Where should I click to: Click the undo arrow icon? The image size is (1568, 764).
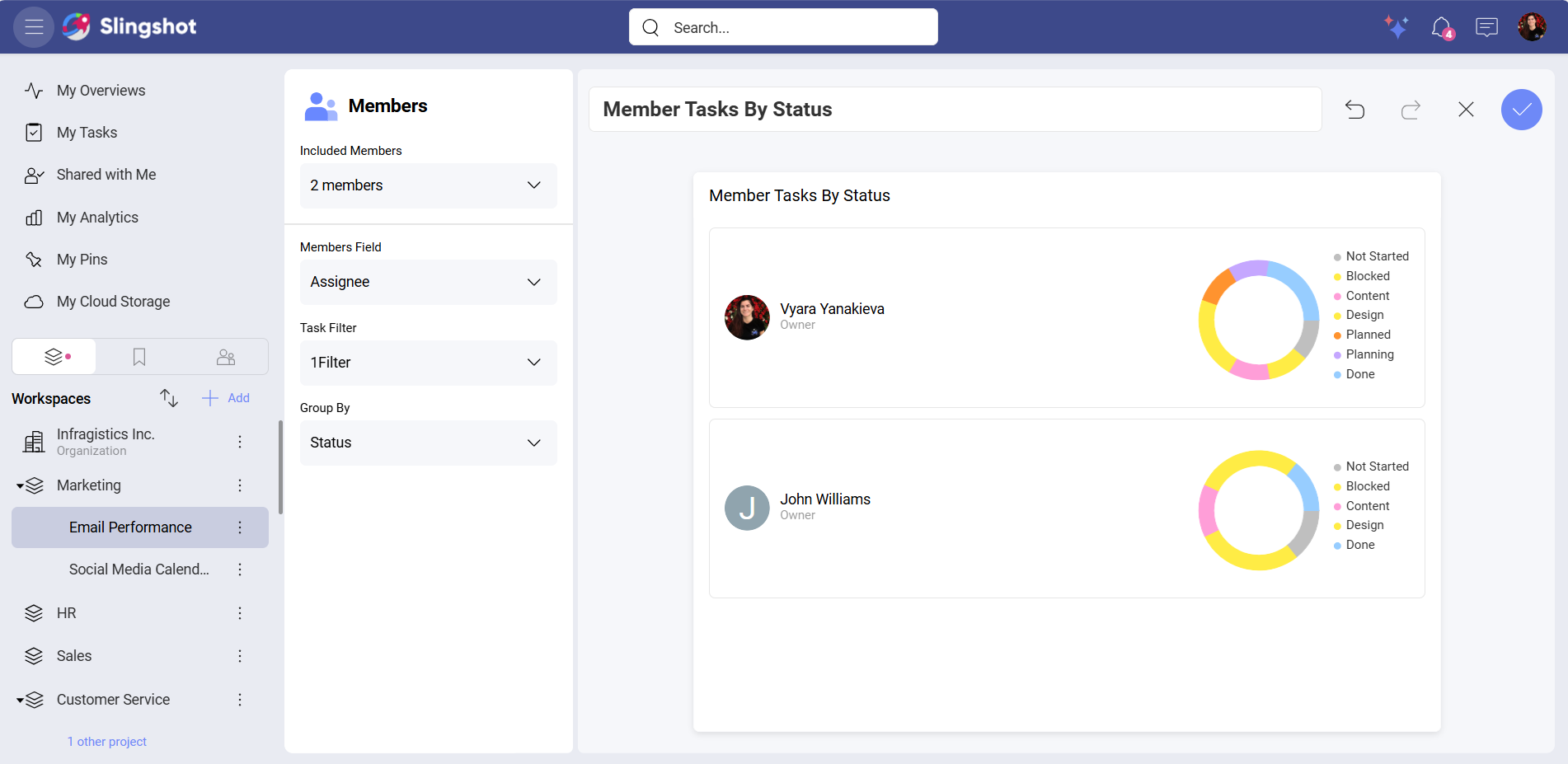pos(1354,110)
